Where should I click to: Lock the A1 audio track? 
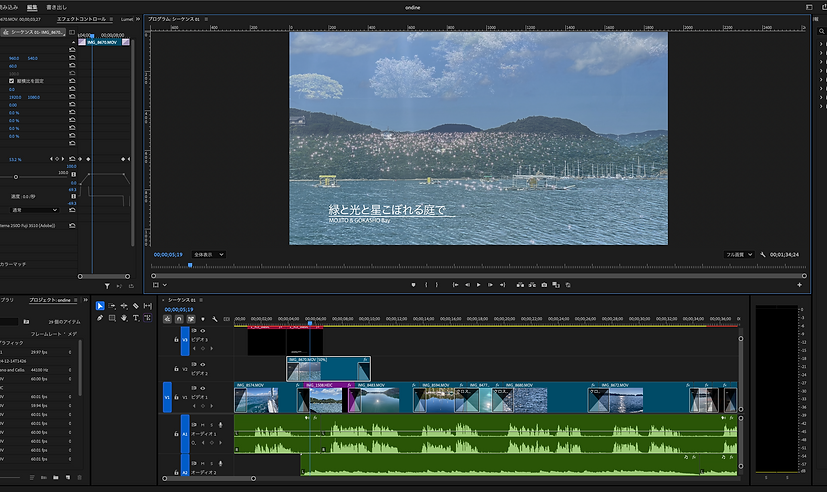176,433
